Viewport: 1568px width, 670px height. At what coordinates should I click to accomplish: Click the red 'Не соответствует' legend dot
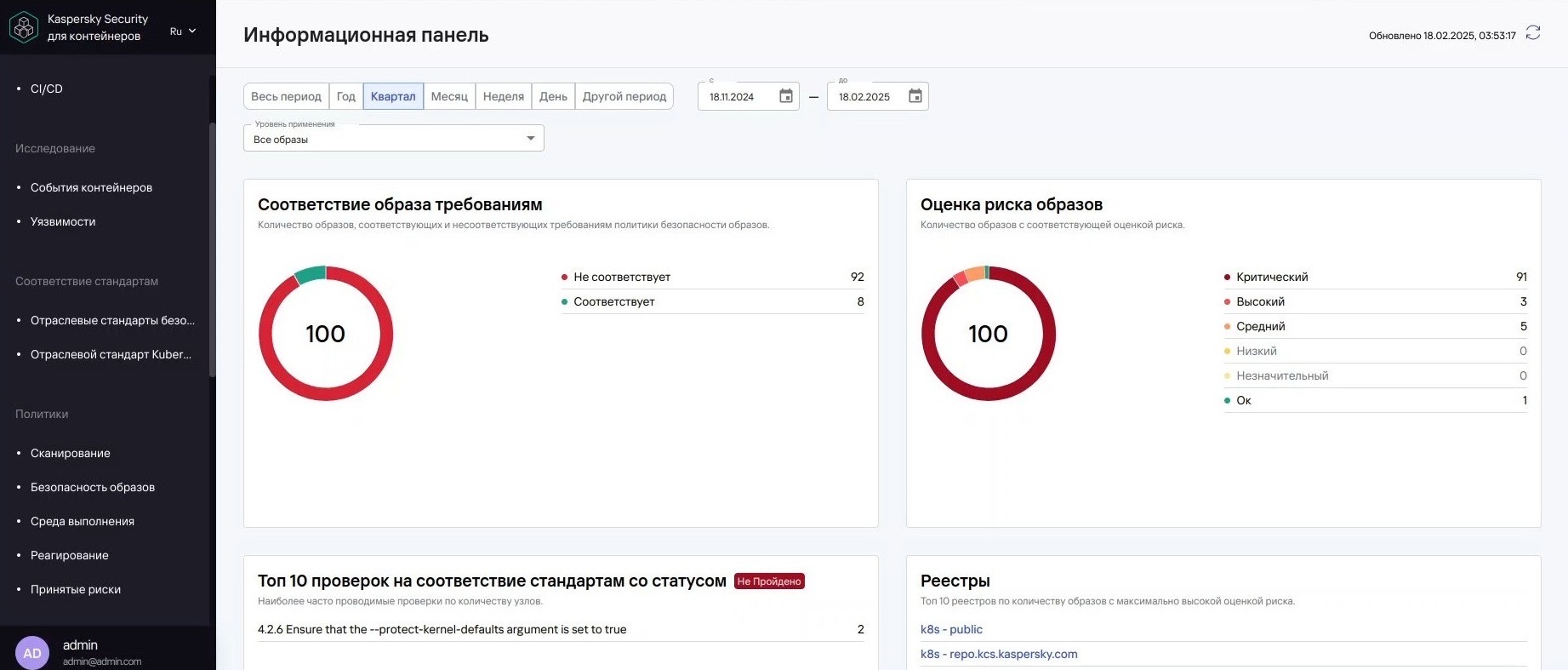[x=564, y=278]
